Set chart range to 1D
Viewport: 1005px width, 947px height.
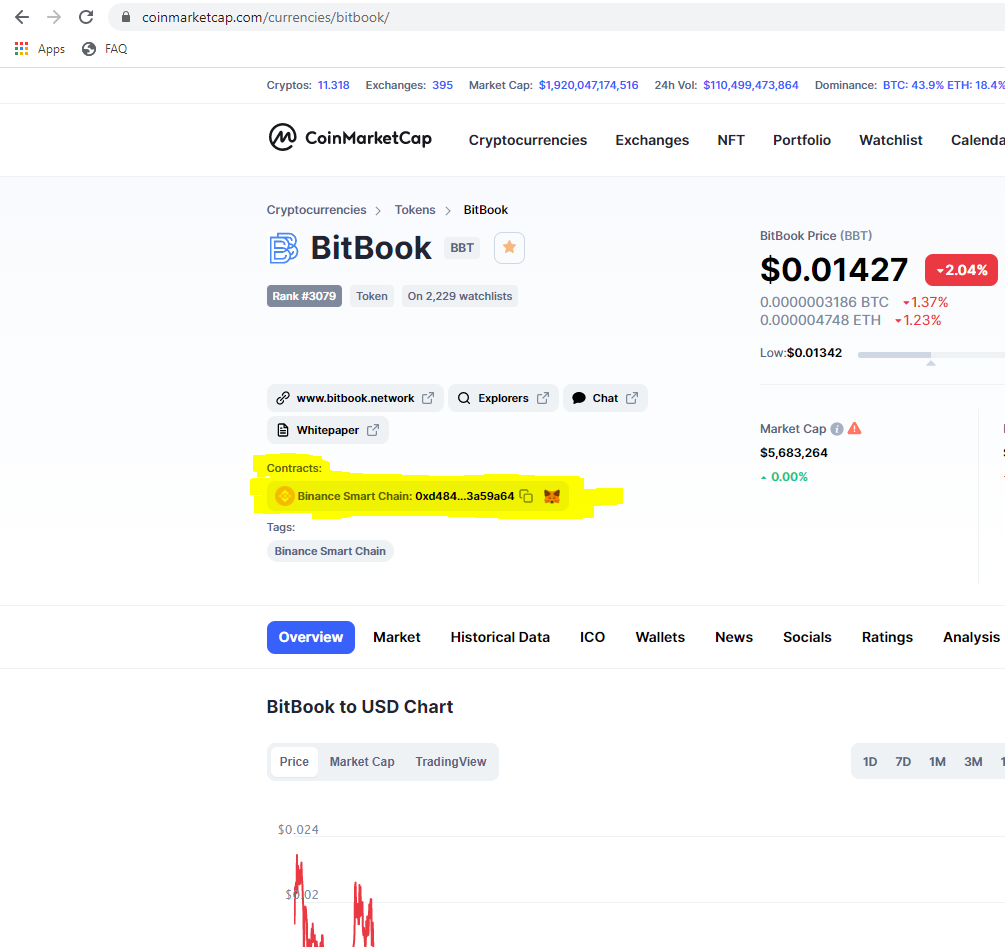click(870, 762)
